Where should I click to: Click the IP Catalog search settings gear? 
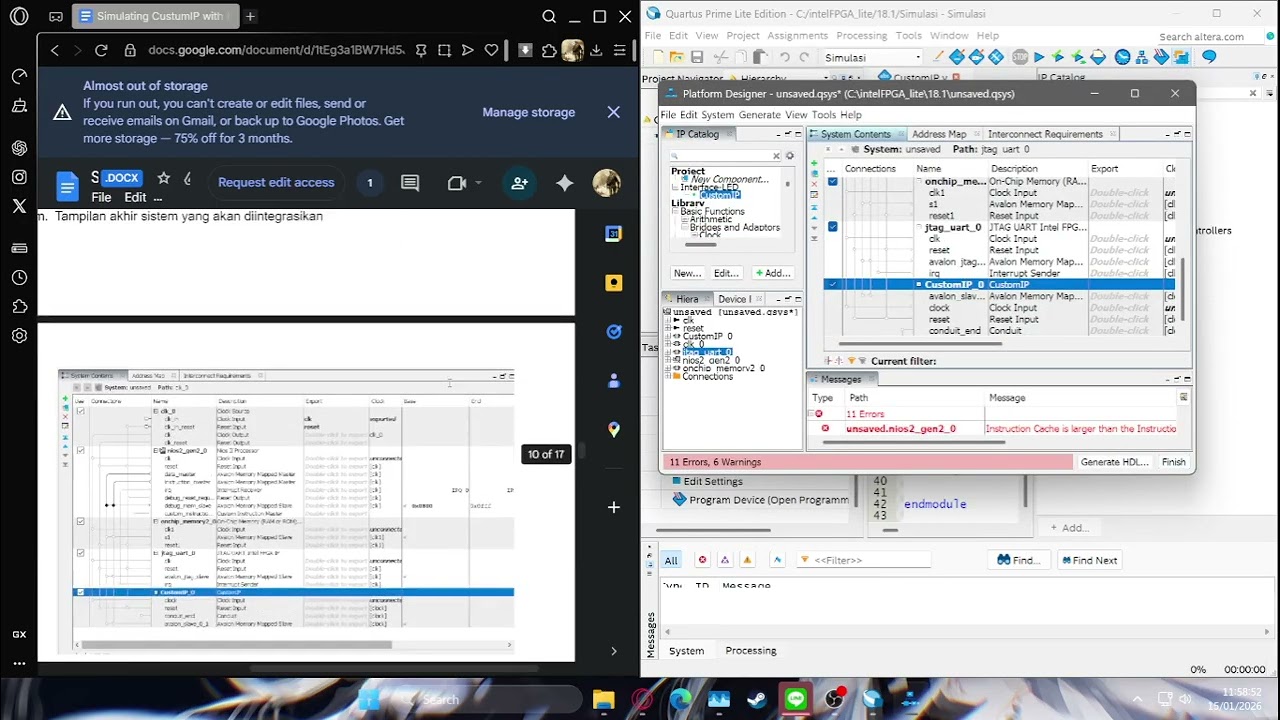click(x=789, y=156)
